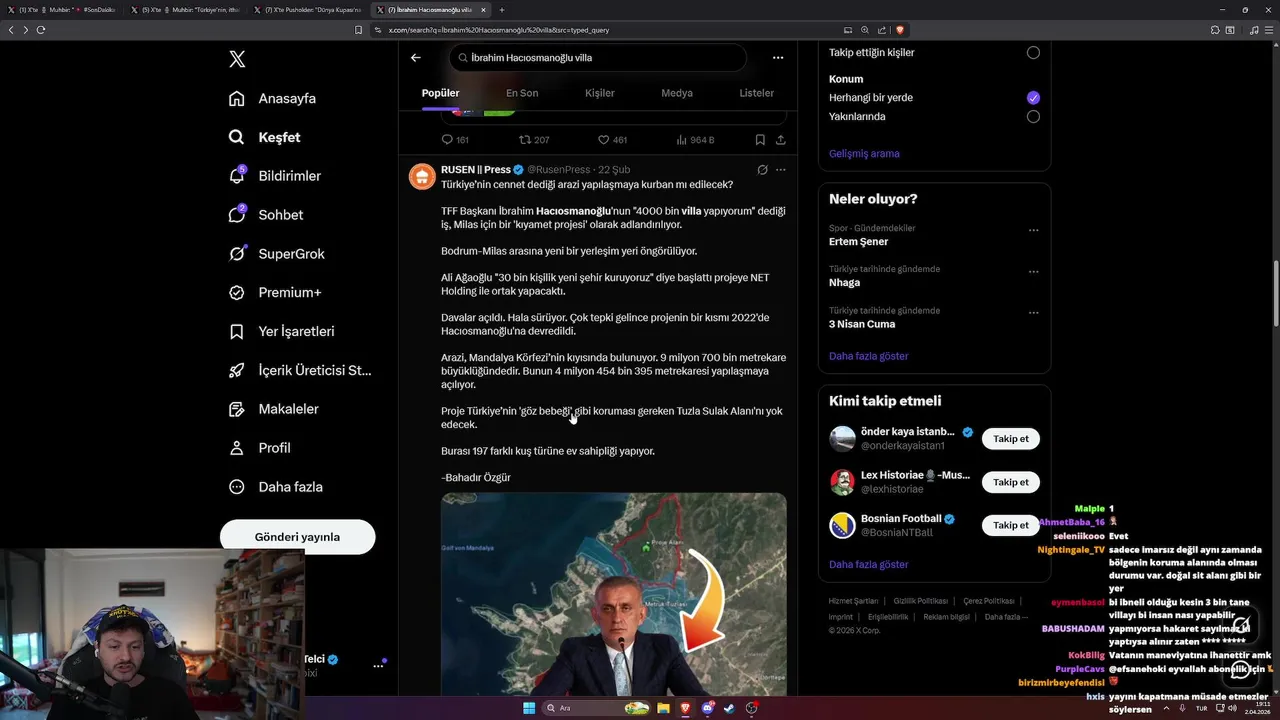Open Ertem Şener trending topic

[x=858, y=242]
